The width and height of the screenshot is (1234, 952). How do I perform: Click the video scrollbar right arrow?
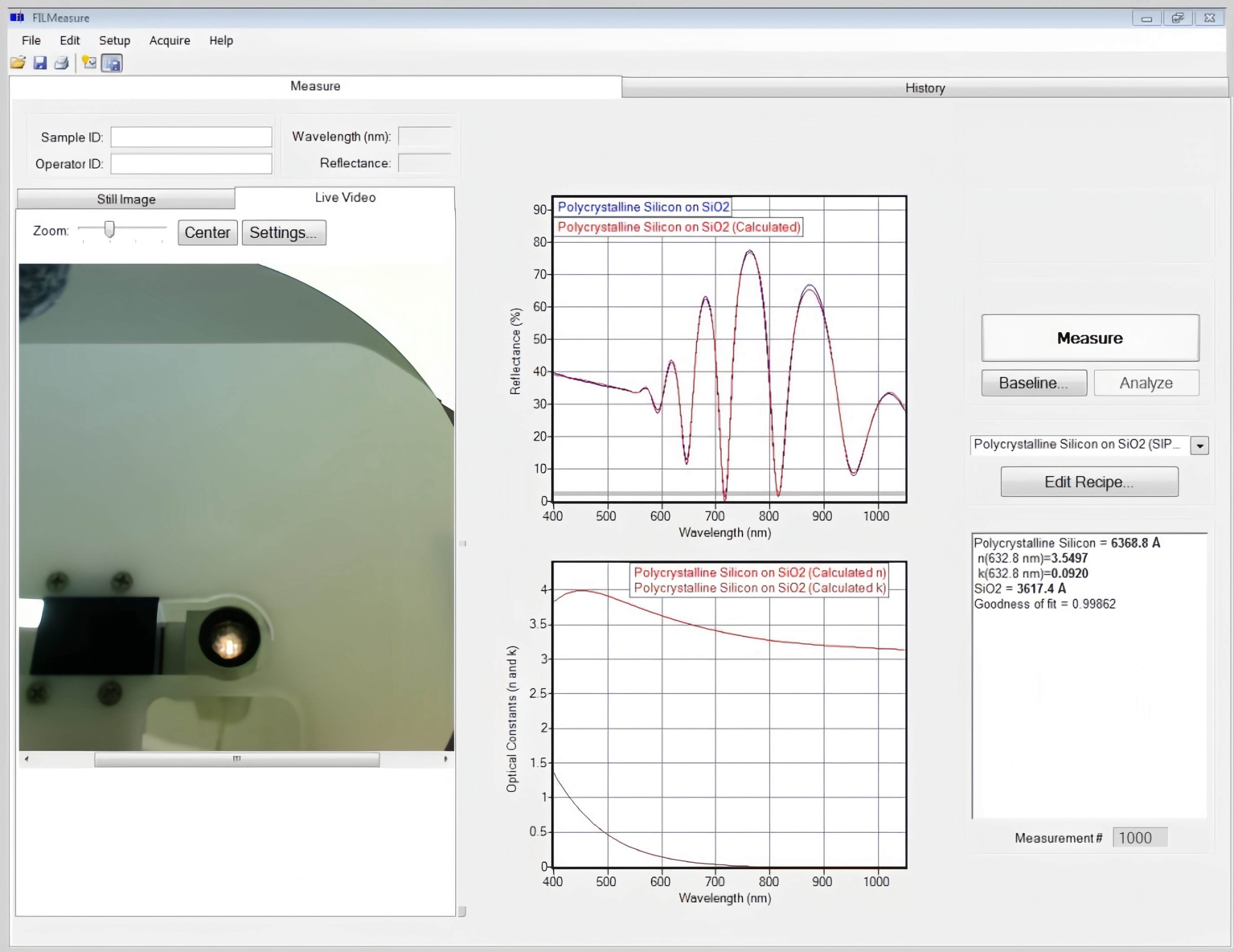tap(446, 760)
